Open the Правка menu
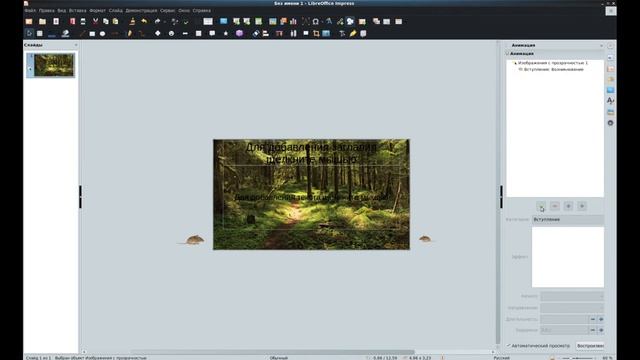 [47, 11]
